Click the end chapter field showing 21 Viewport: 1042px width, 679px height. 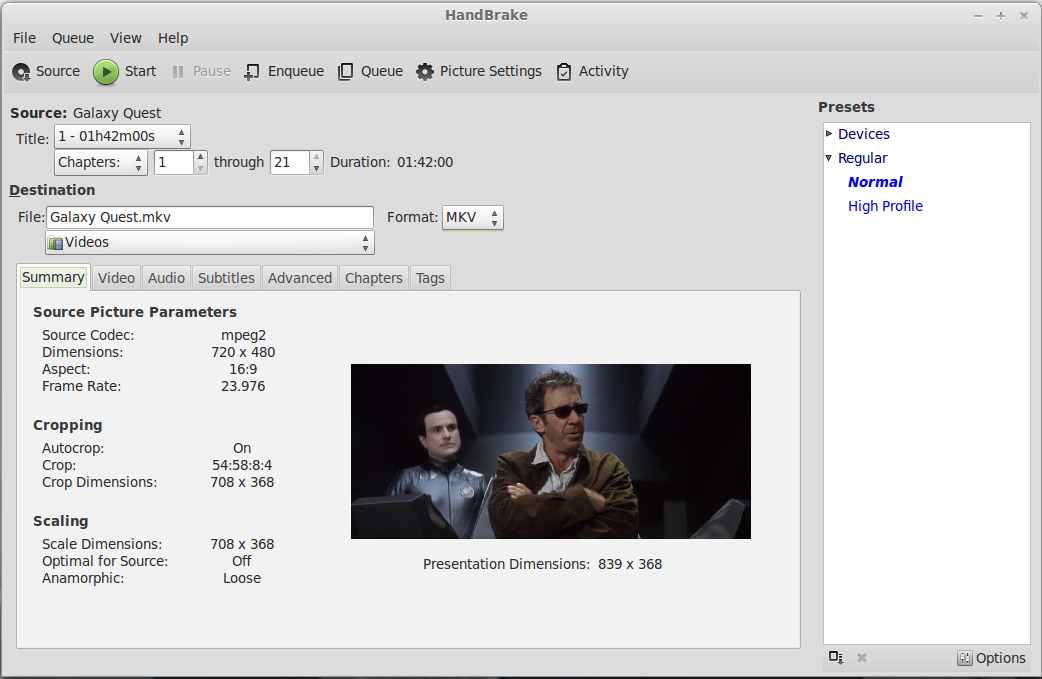[x=290, y=162]
